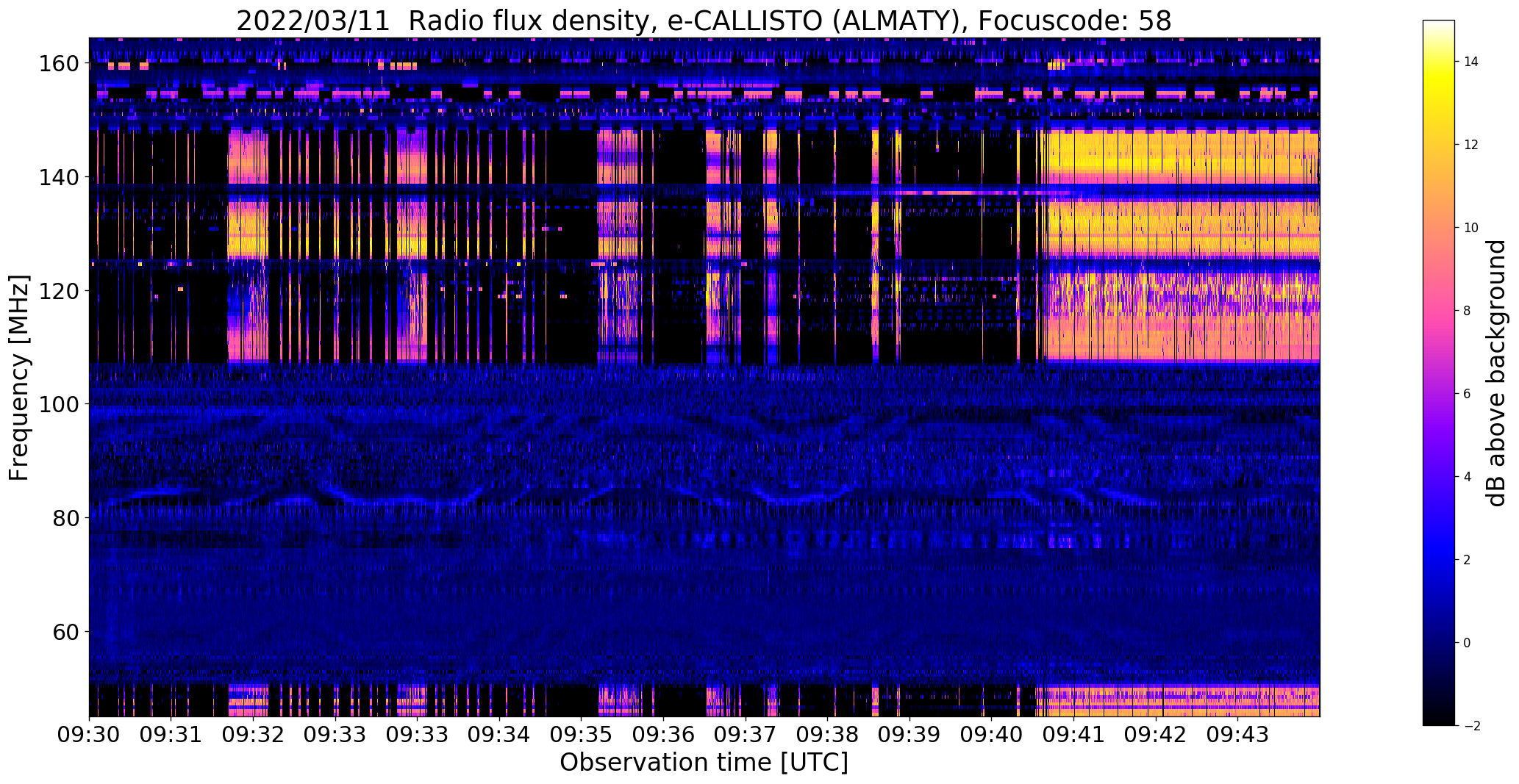Click the colorbar tick label 8

(x=1467, y=311)
